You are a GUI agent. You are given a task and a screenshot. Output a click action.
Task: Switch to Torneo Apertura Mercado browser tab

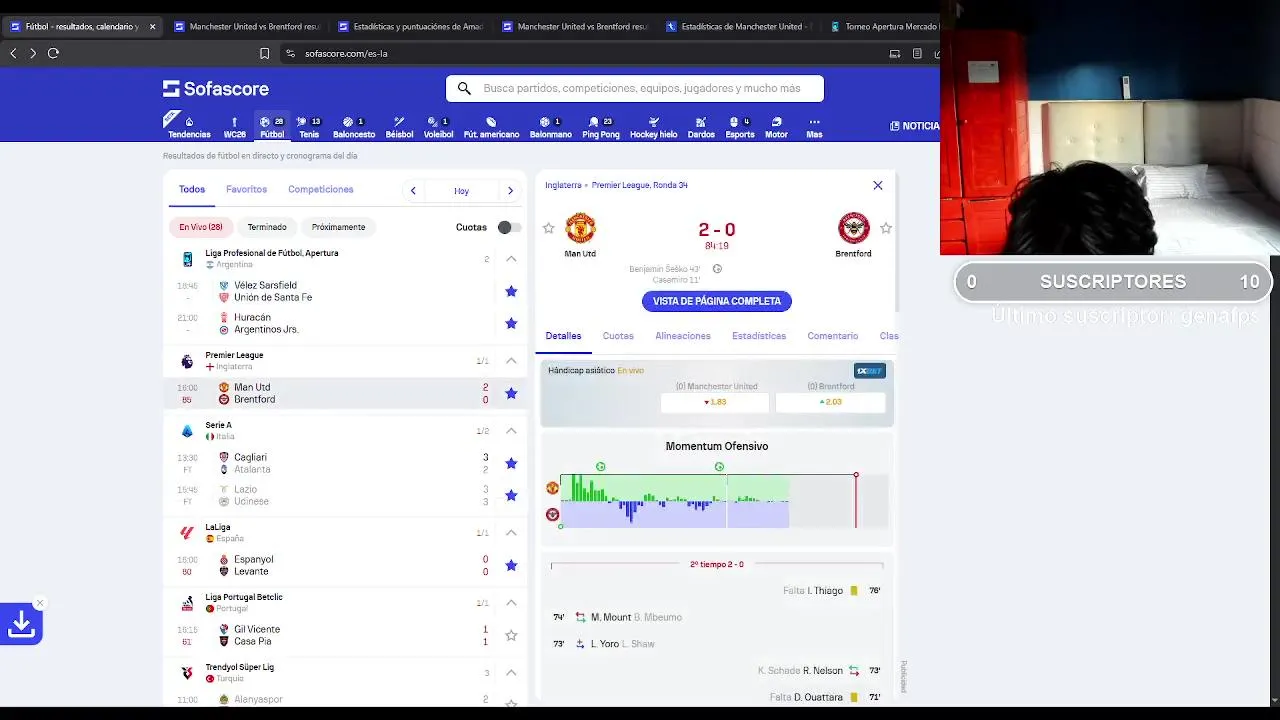[x=883, y=27]
